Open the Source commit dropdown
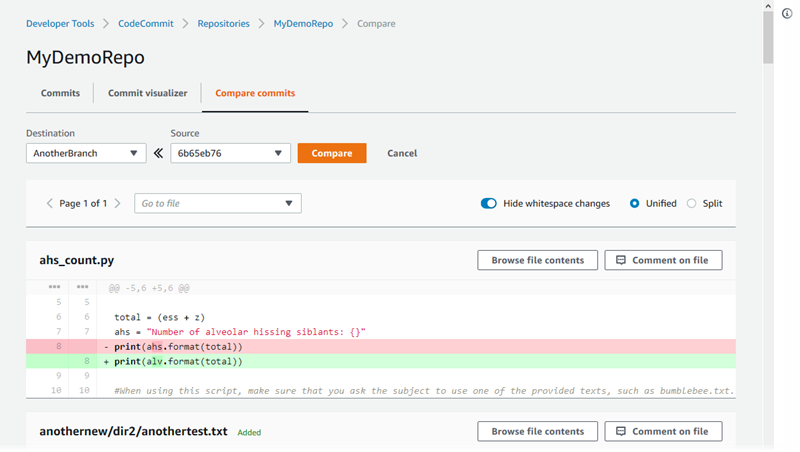This screenshot has height=452, width=800. tap(230, 153)
